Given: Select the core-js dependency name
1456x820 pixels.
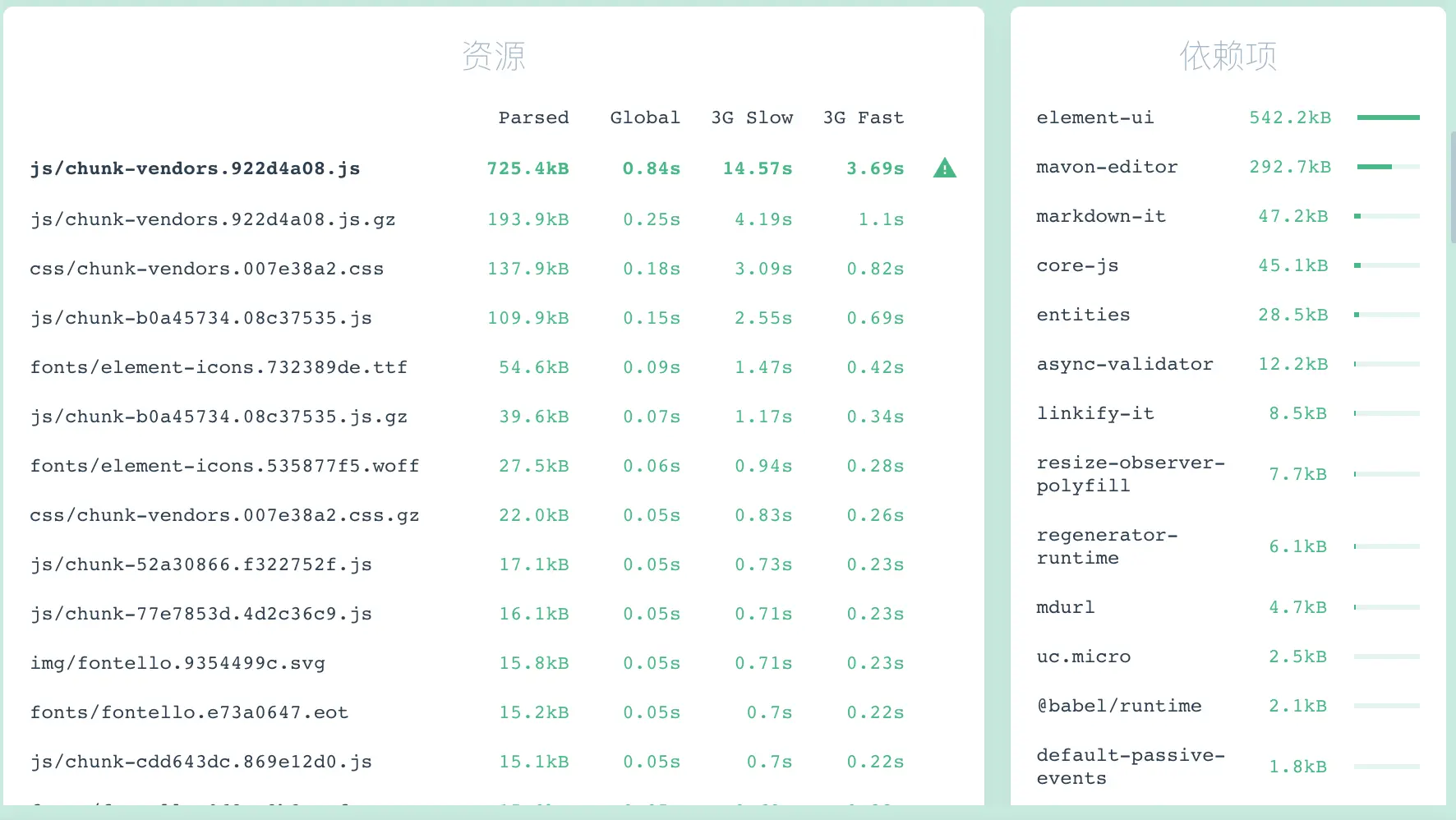Looking at the screenshot, I should click(x=1077, y=265).
